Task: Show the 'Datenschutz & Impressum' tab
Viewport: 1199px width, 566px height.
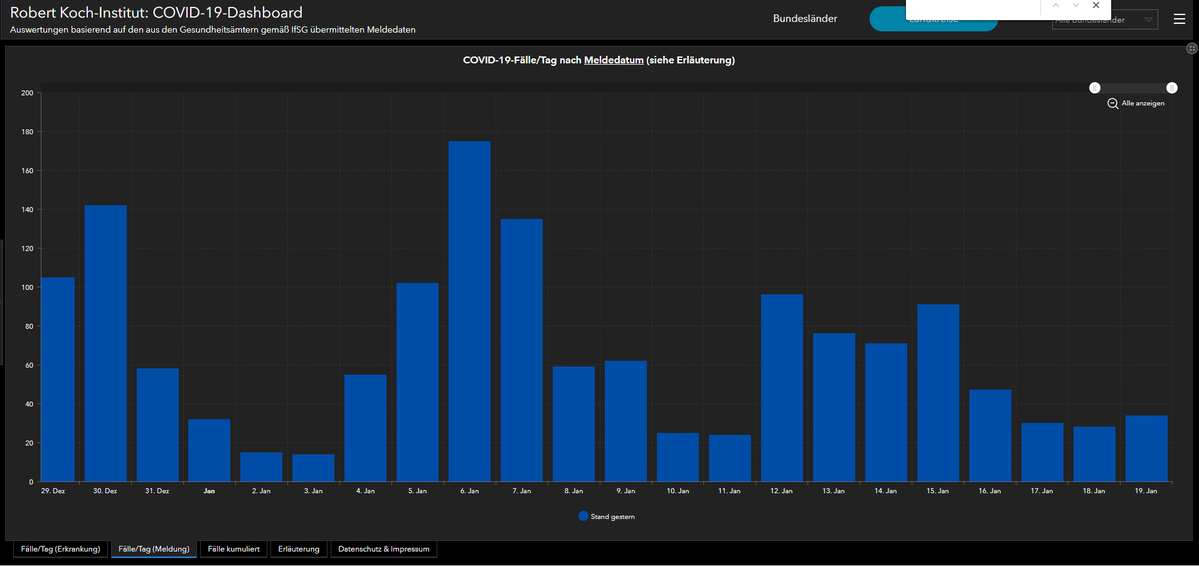Action: coord(384,549)
